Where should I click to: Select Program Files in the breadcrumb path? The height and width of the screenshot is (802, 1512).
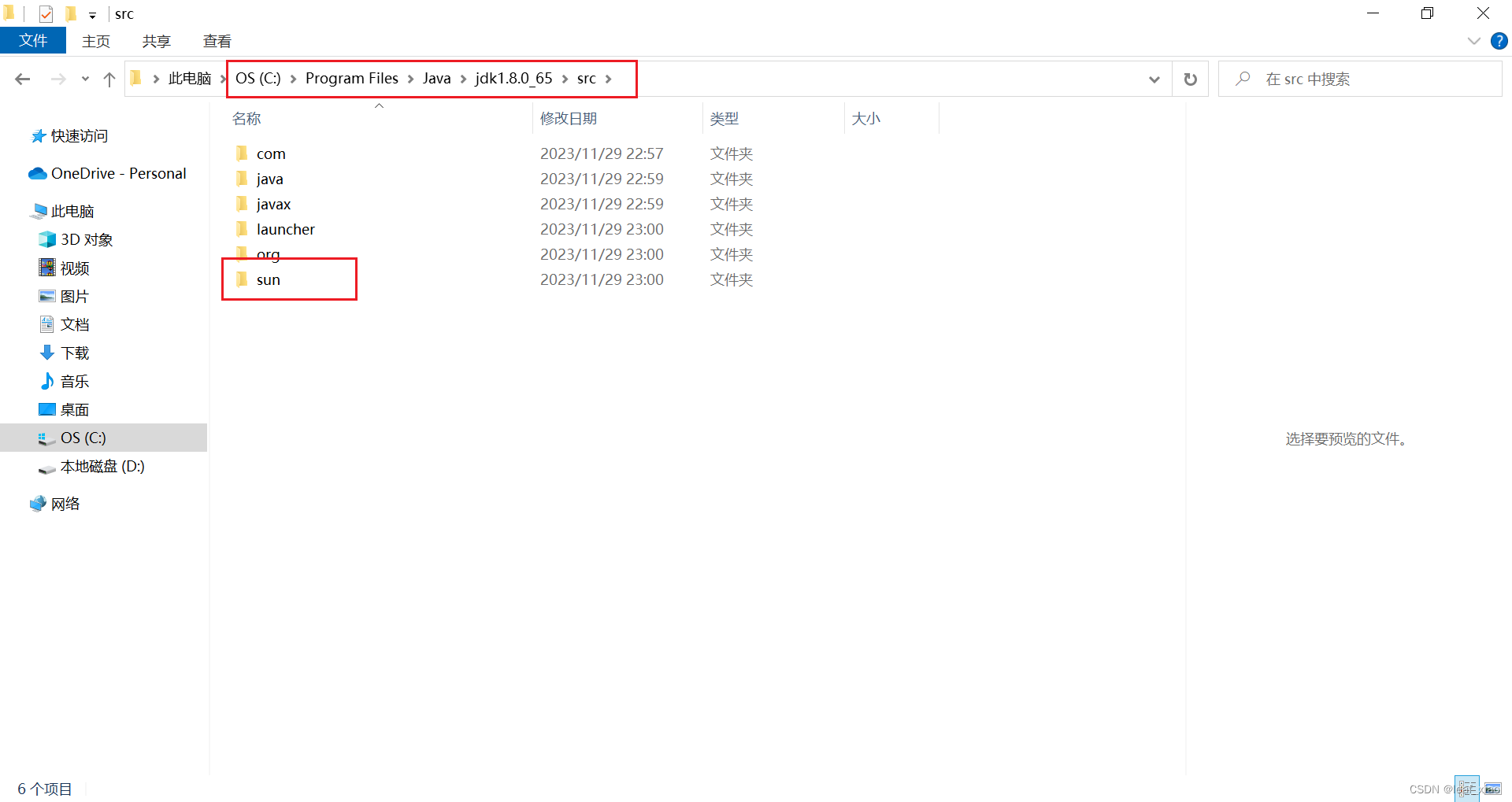pos(352,79)
